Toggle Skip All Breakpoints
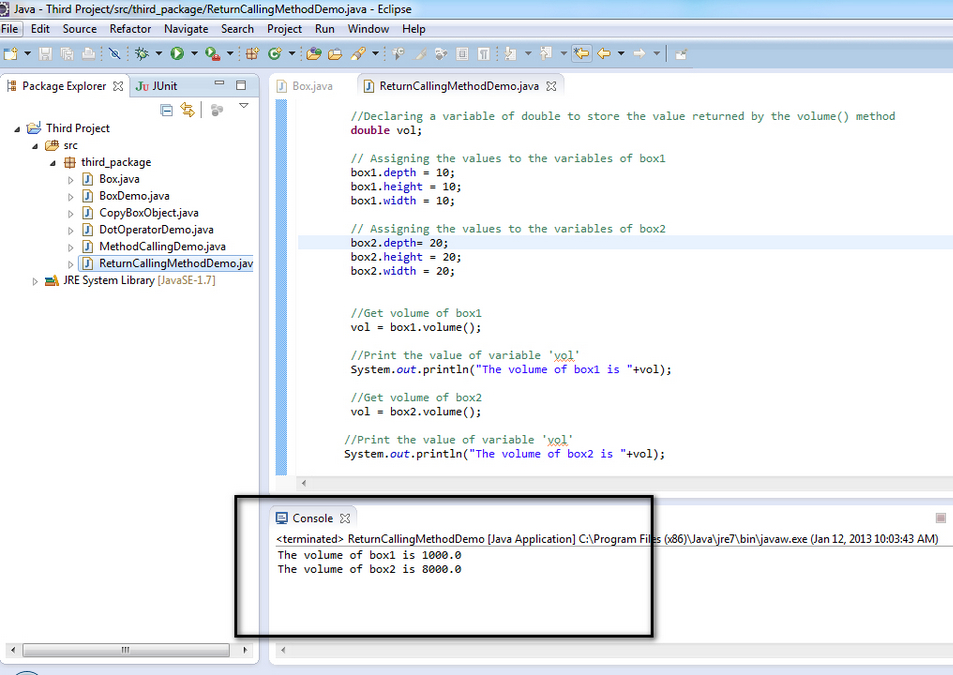The width and height of the screenshot is (953, 675). pyautogui.click(x=114, y=54)
